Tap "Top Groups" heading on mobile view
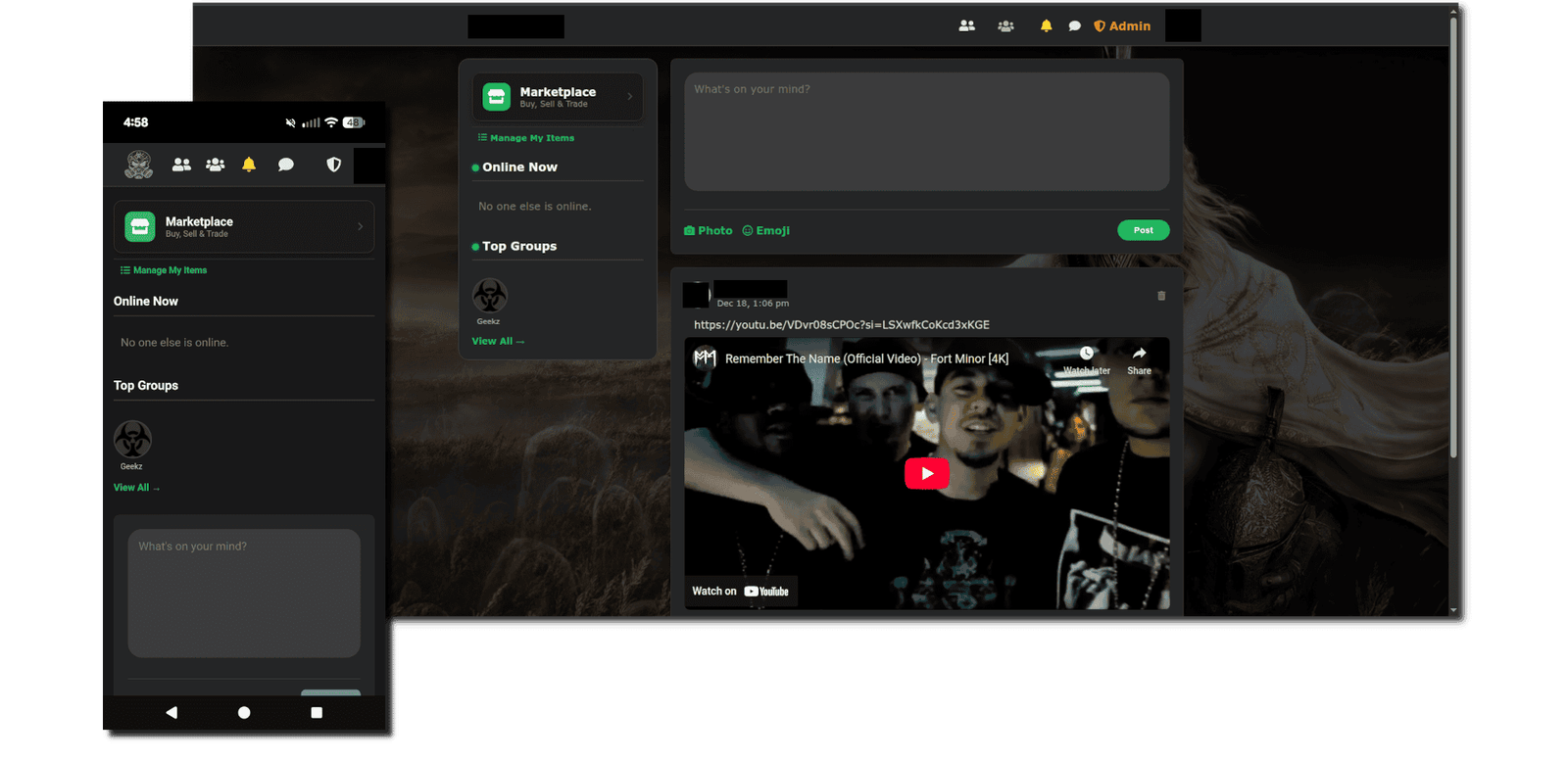Viewport: 1568px width, 761px height. coord(146,386)
